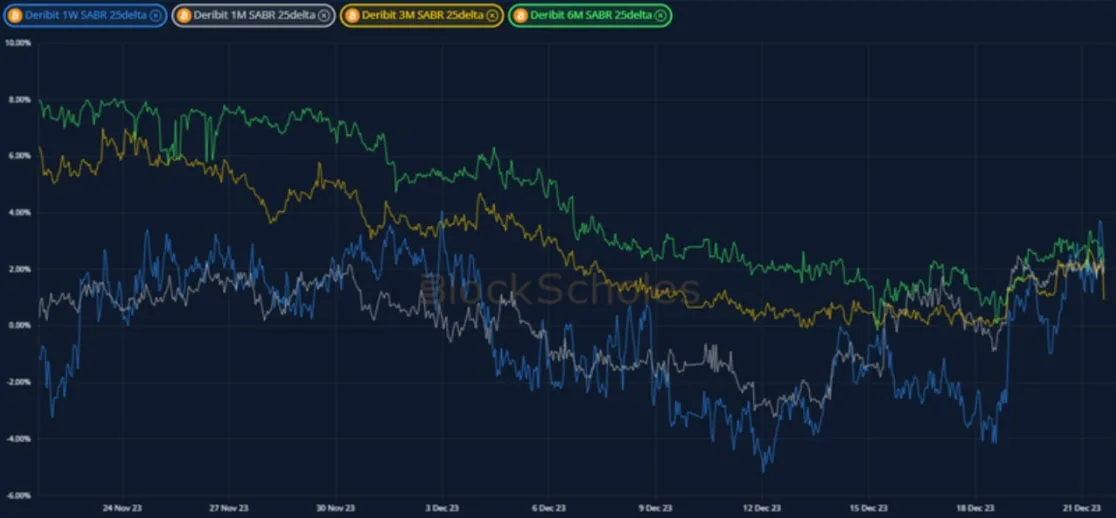Click the Bitcoin icon on the 1W chip

[15, 15]
